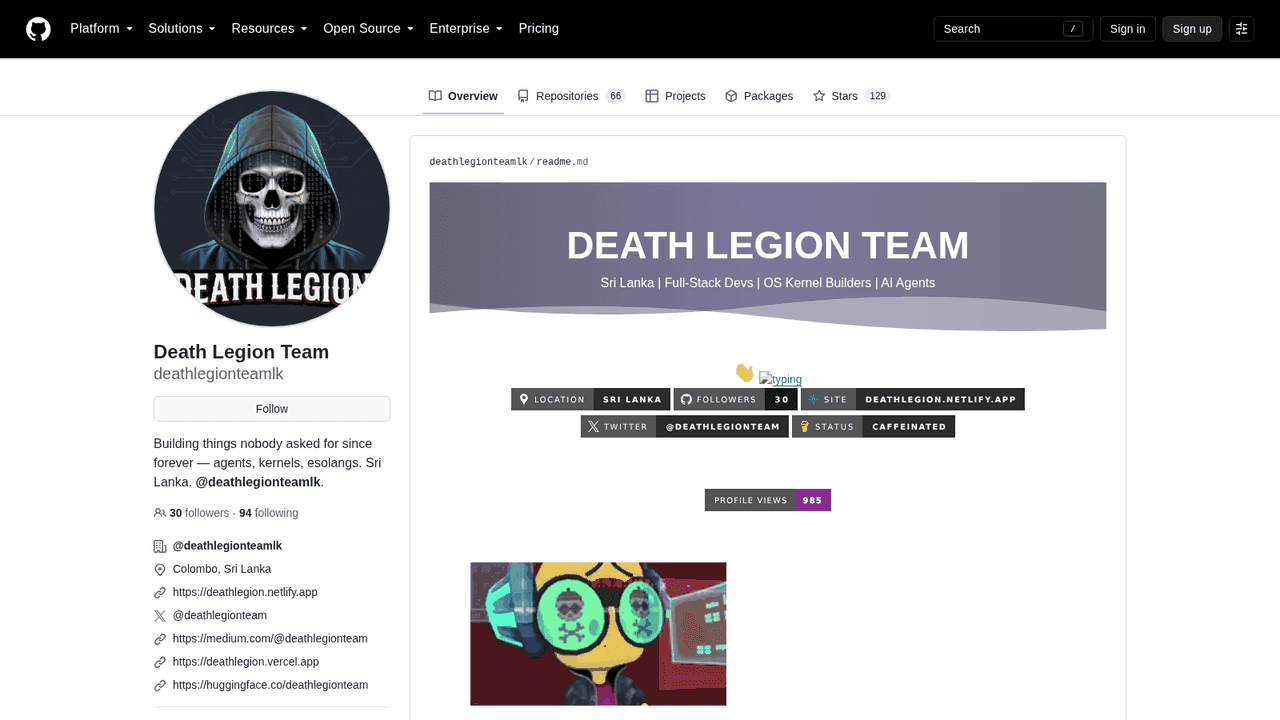
Task: Click the Status Caffeinated badge
Action: [874, 427]
